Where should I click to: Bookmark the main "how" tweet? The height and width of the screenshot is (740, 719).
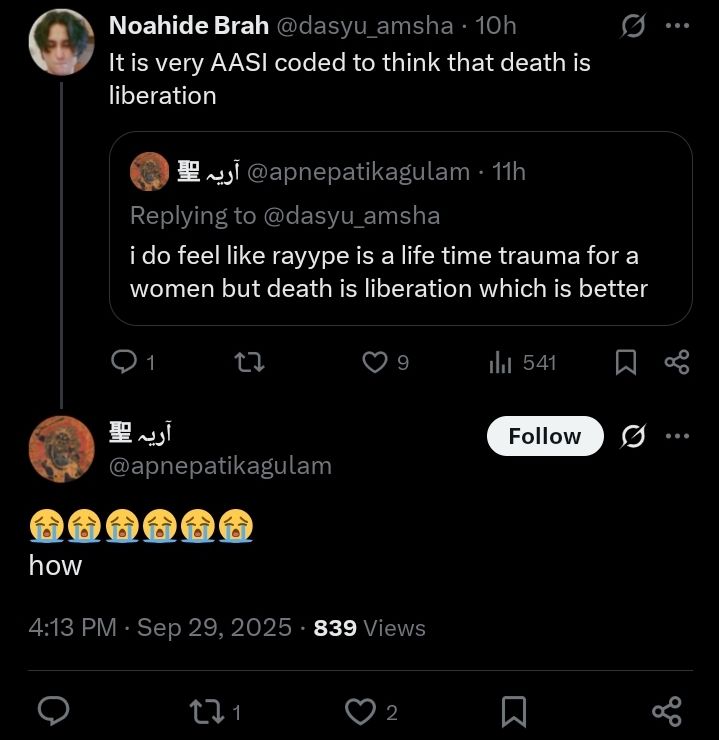[x=513, y=711]
